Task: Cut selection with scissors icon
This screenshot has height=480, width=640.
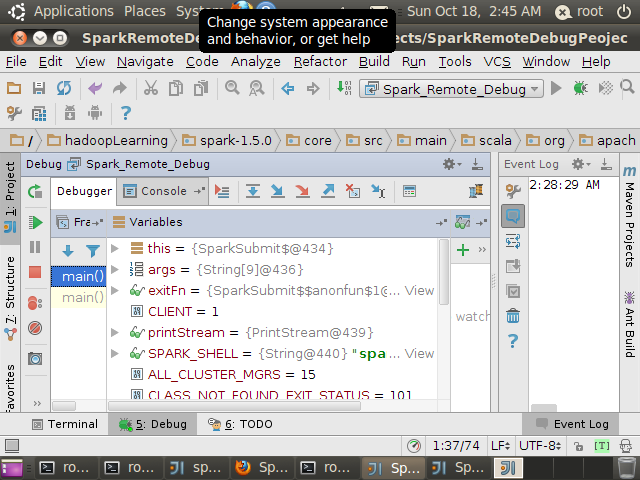Action: point(151,88)
